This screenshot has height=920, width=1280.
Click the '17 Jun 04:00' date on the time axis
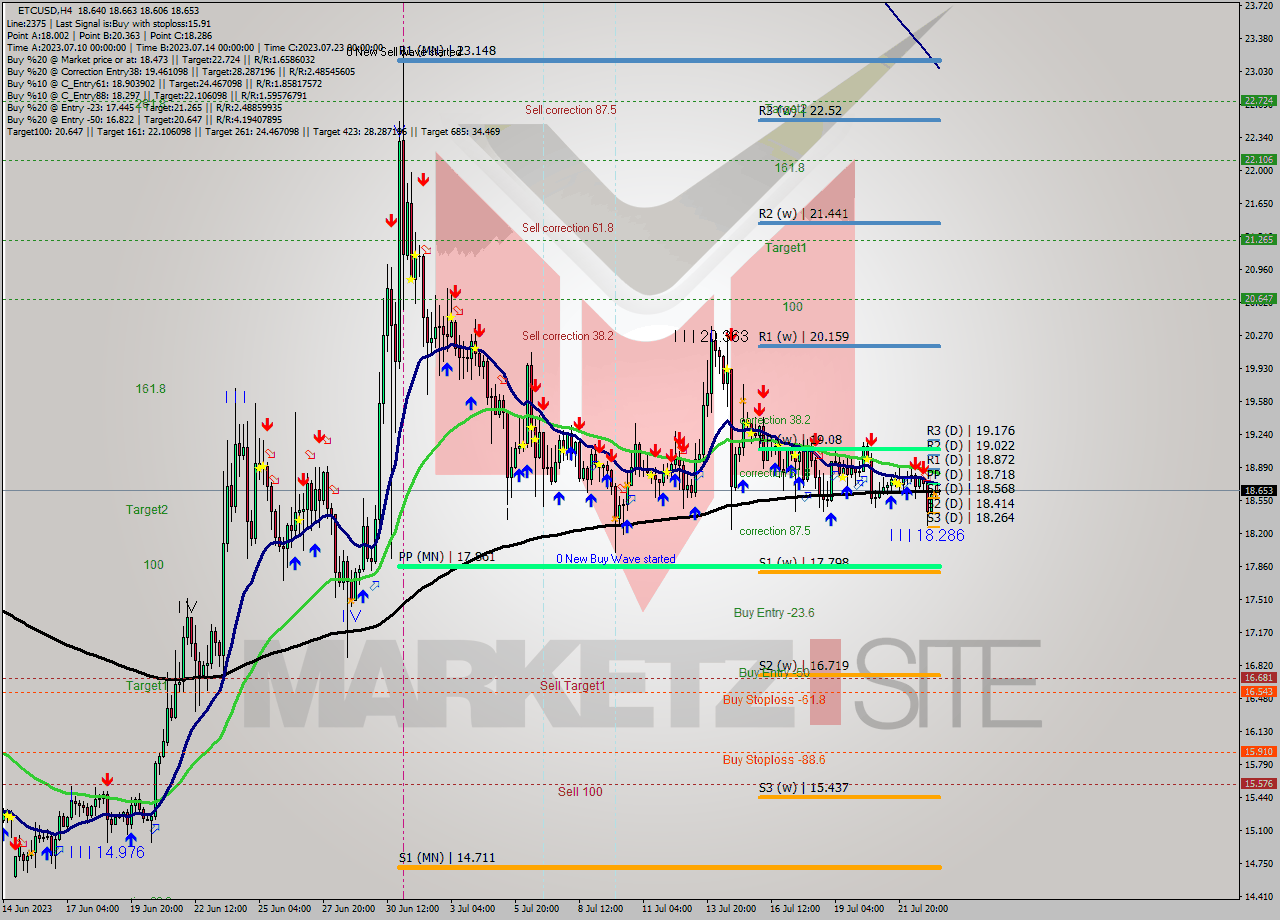coord(93,909)
